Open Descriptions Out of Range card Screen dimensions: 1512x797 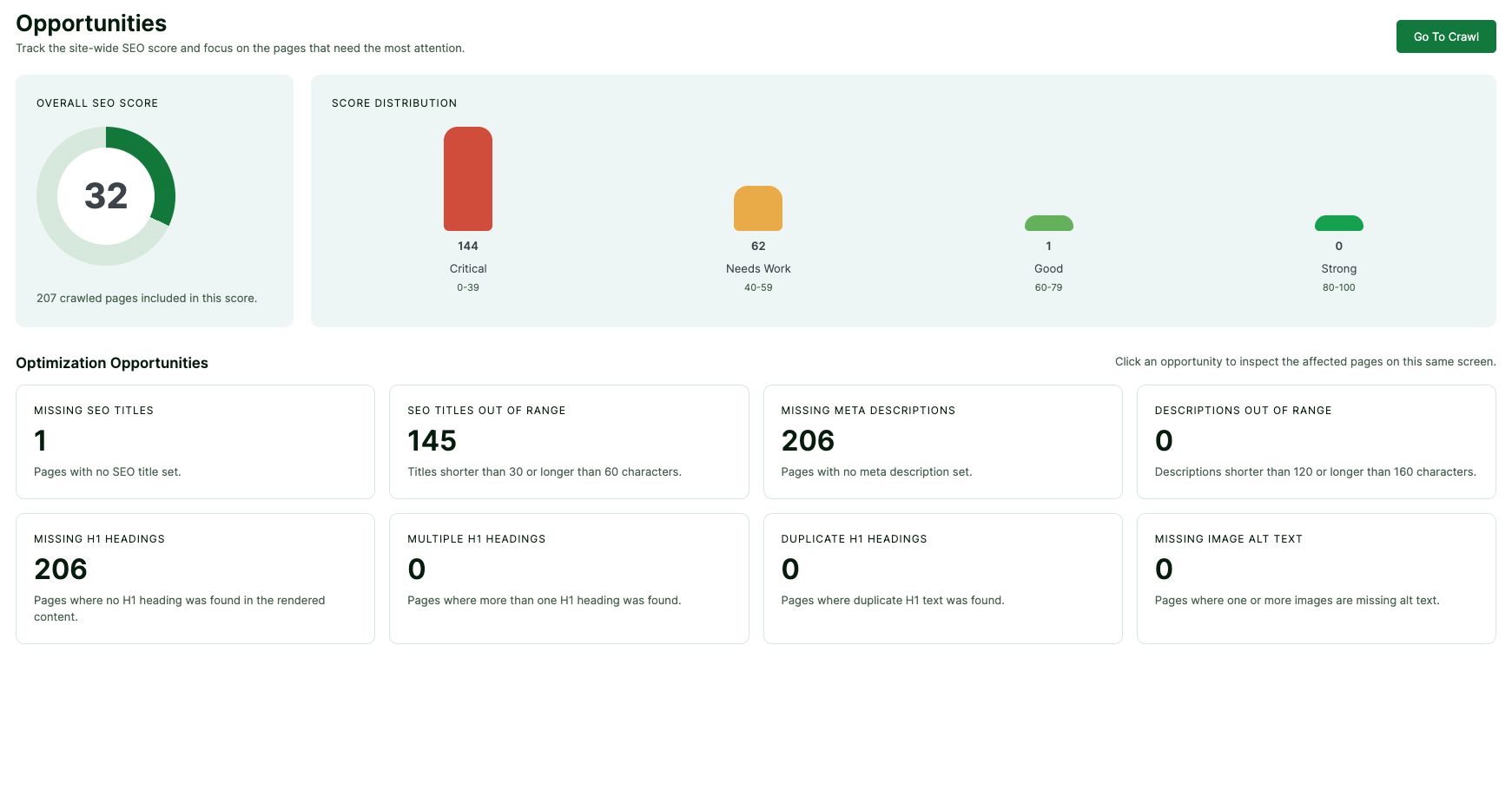tap(1315, 441)
